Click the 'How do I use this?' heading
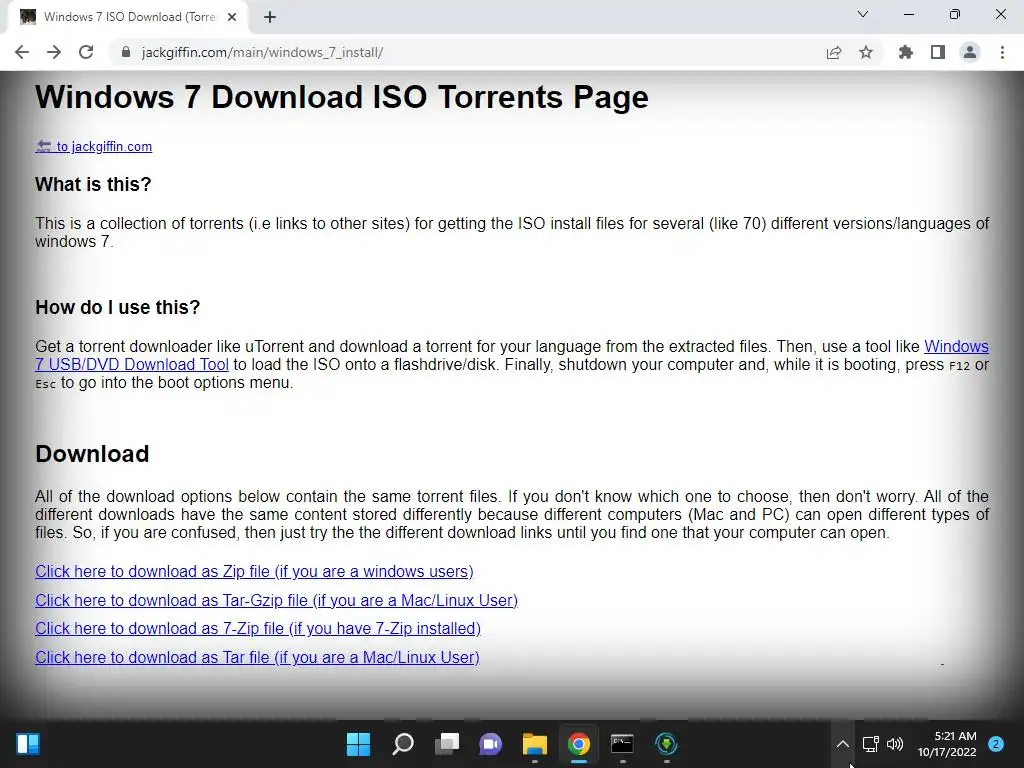 coord(118,307)
